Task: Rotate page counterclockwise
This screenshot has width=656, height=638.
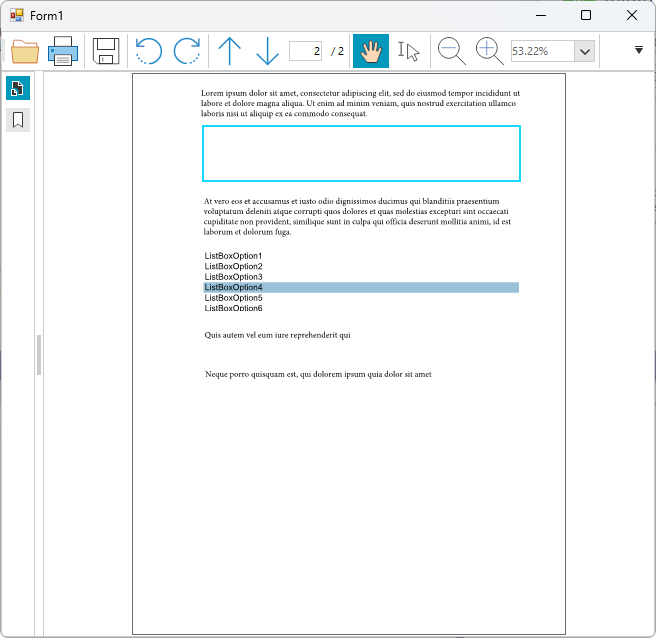Action: pos(149,51)
